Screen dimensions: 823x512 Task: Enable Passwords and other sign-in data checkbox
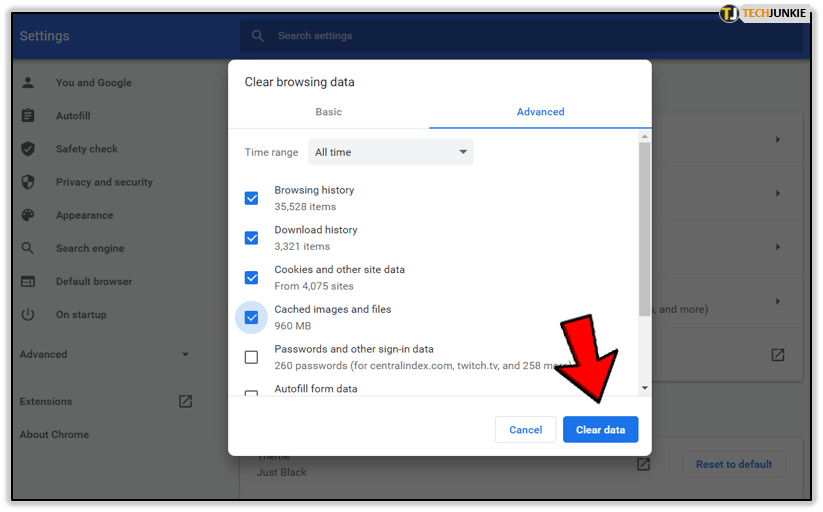pos(251,357)
